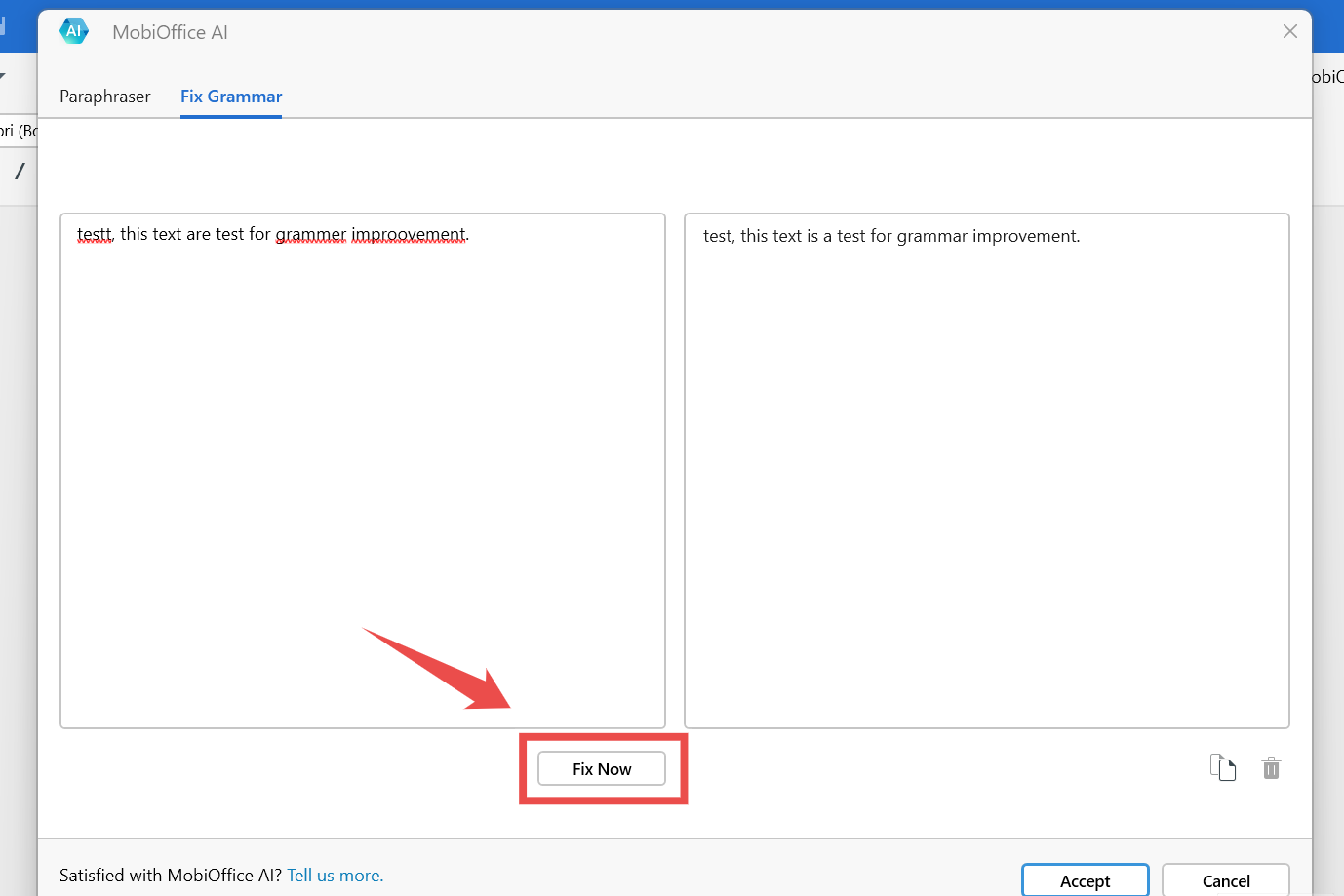Click the MobiOffice AI hexagon logo
The height and width of the screenshot is (896, 1344).
(74, 30)
